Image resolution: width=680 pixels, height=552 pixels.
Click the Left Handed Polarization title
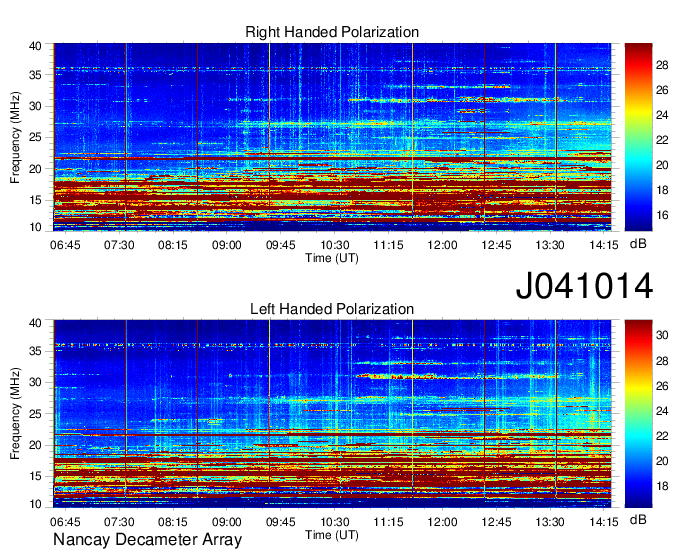tap(332, 309)
